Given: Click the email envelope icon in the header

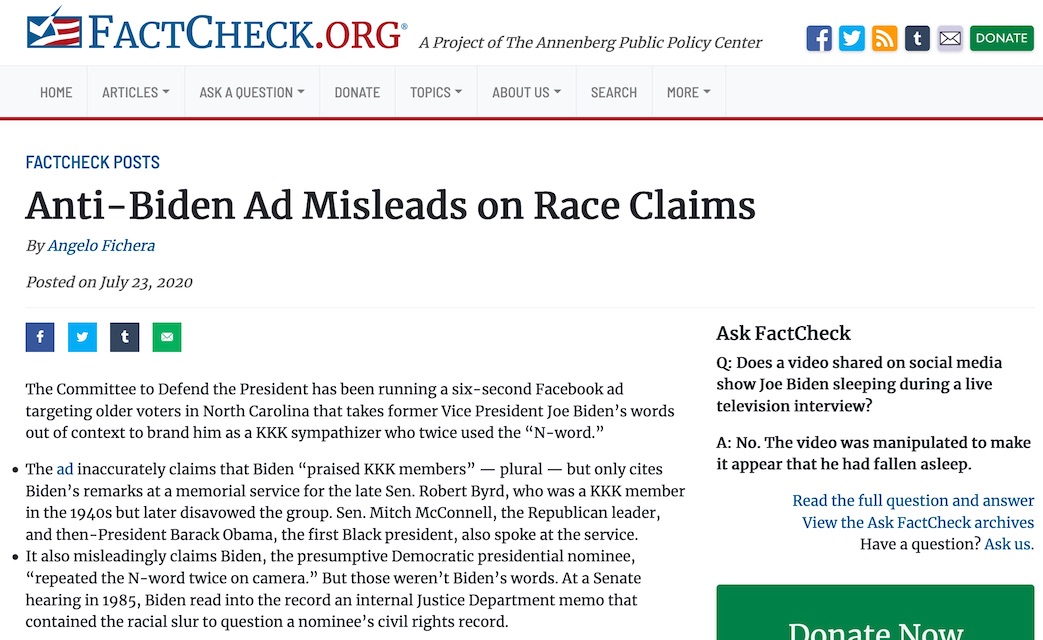Looking at the screenshot, I should pyautogui.click(x=950, y=39).
